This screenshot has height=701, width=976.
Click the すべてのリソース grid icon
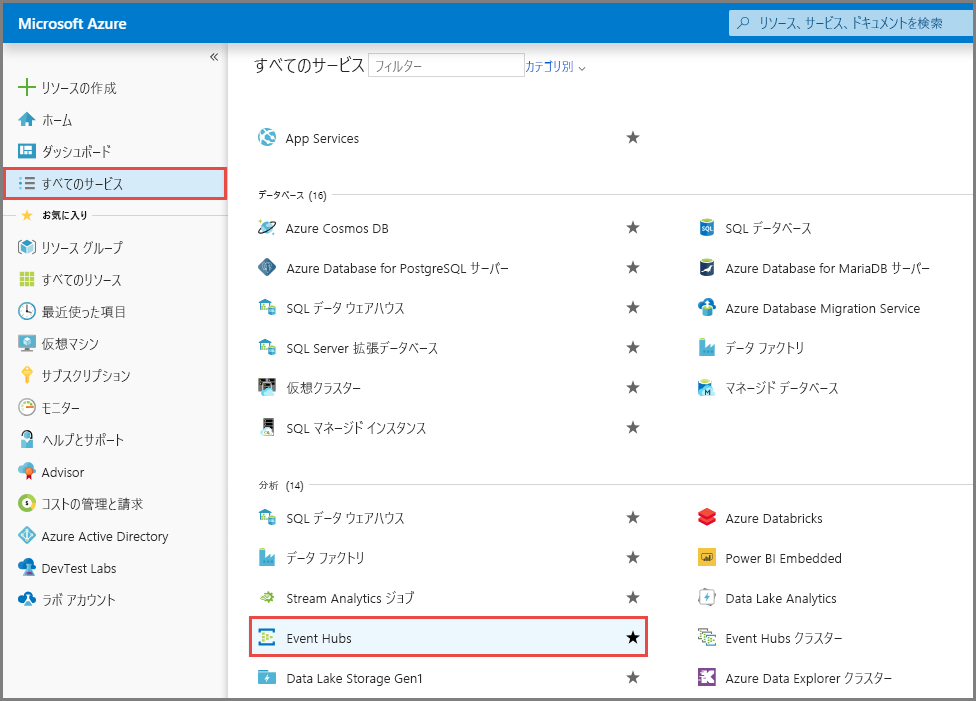[x=27, y=280]
